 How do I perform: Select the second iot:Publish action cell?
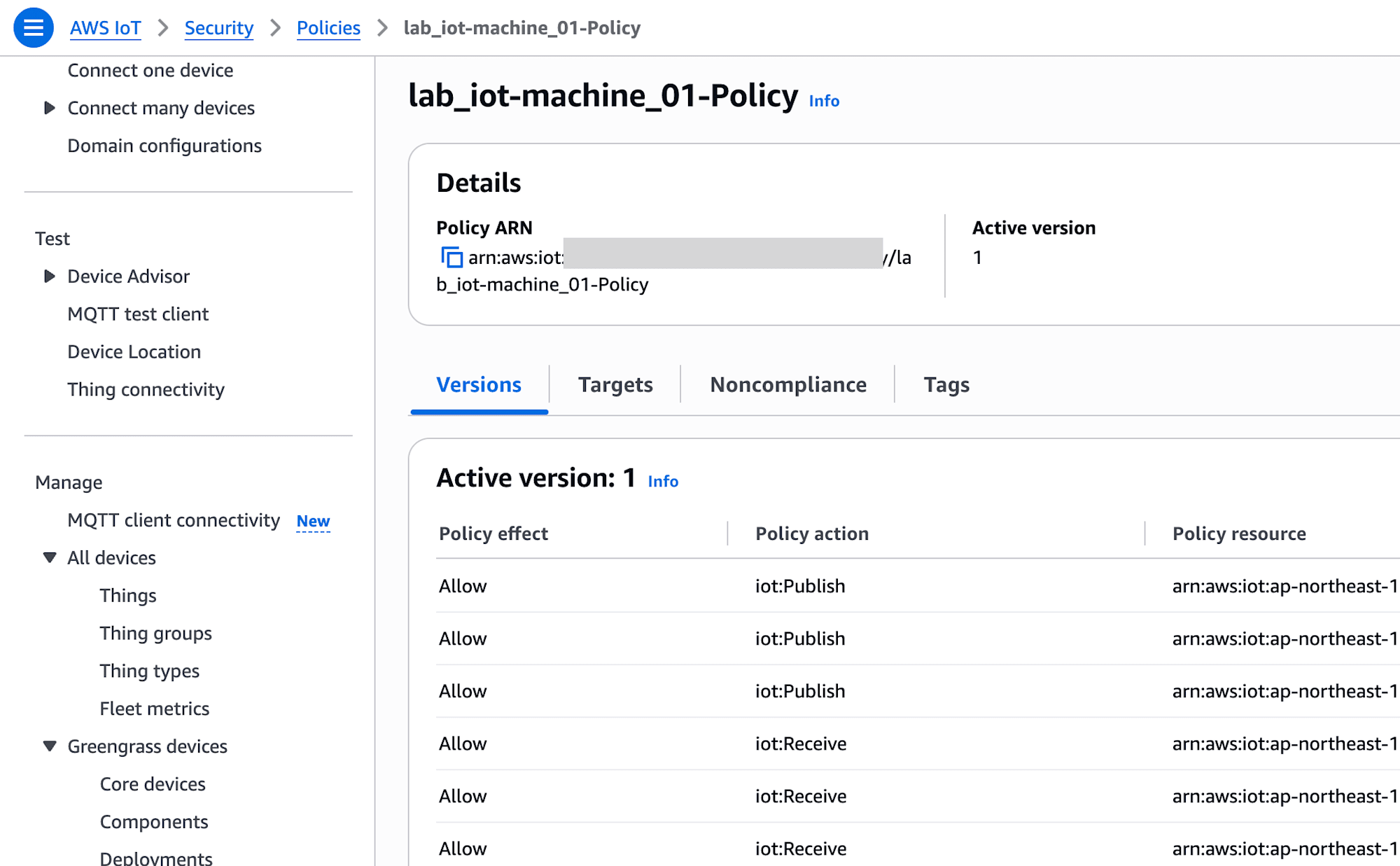(800, 638)
